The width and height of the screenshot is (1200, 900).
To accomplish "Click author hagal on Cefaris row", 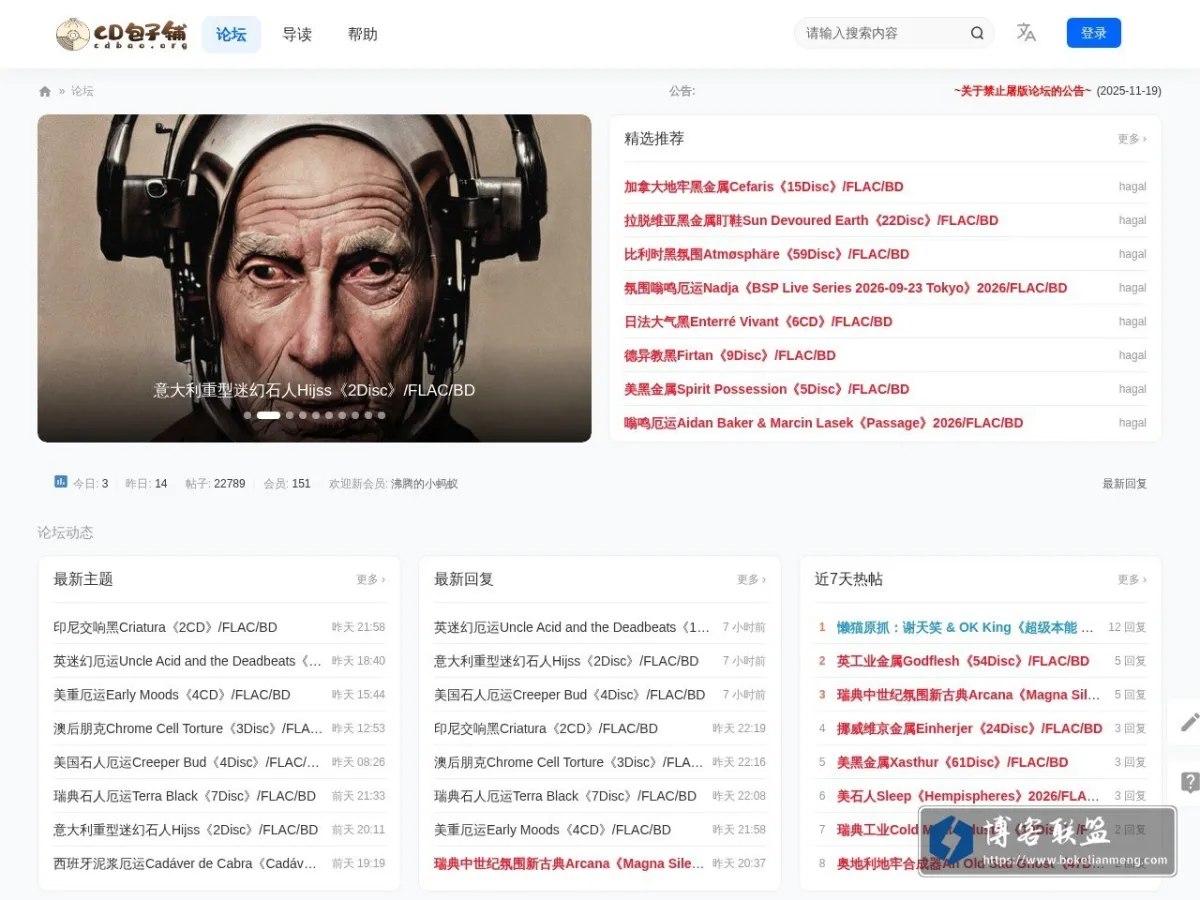I will pos(1132,187).
